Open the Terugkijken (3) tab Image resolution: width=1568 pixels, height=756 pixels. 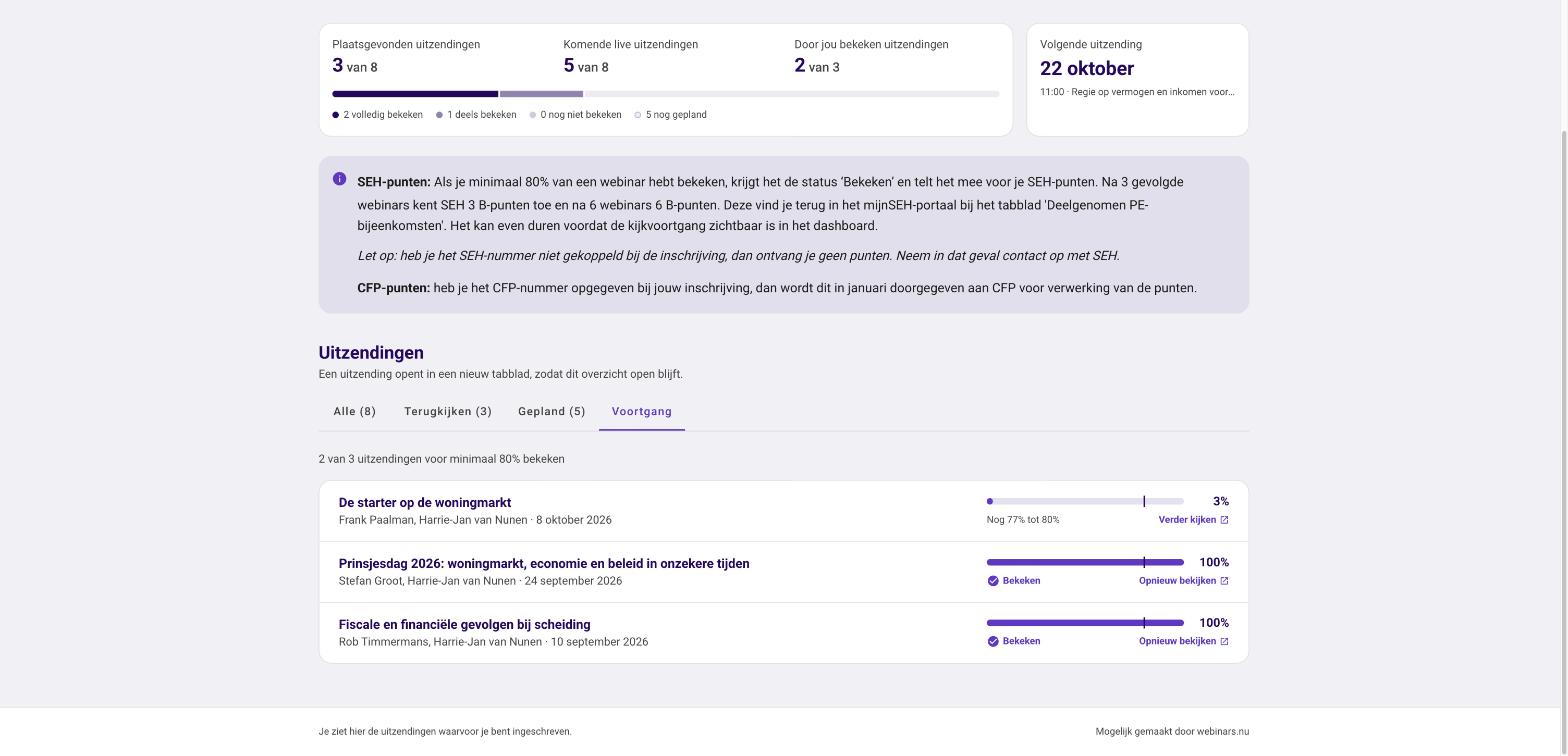coord(448,412)
